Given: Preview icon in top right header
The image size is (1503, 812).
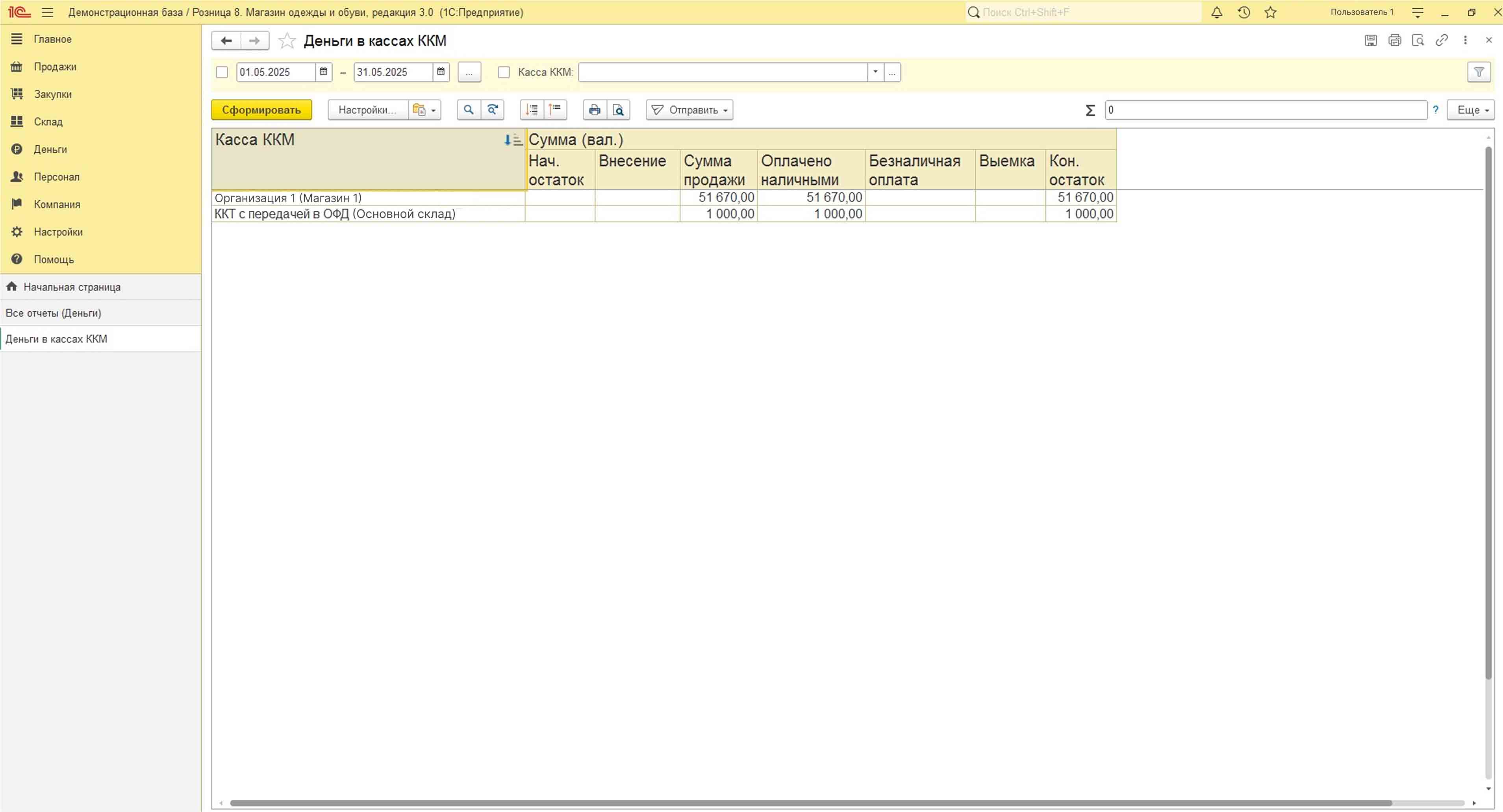Looking at the screenshot, I should point(1418,40).
